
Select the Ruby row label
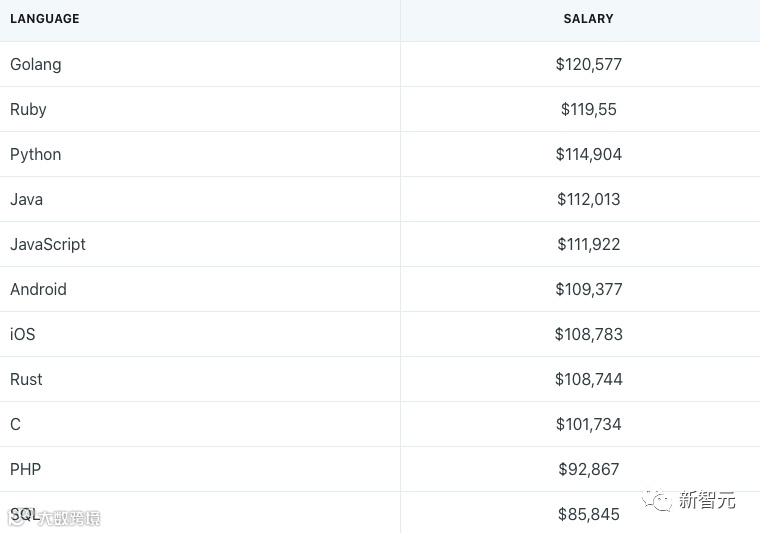(x=28, y=109)
